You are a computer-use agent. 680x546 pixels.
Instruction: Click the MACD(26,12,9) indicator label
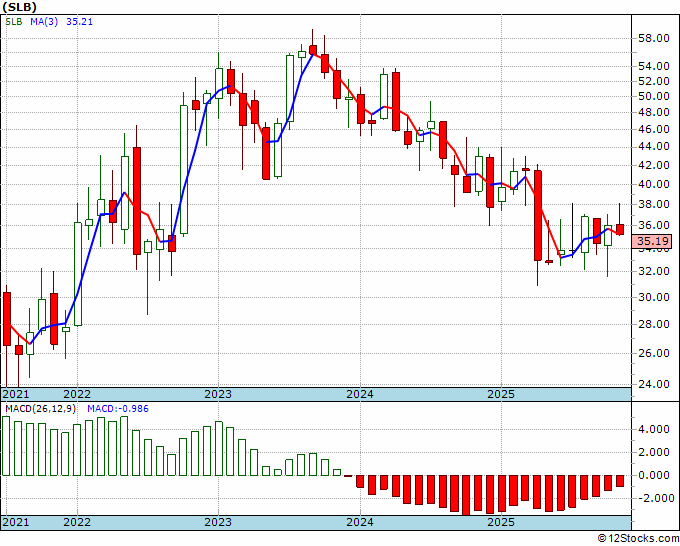tap(42, 409)
